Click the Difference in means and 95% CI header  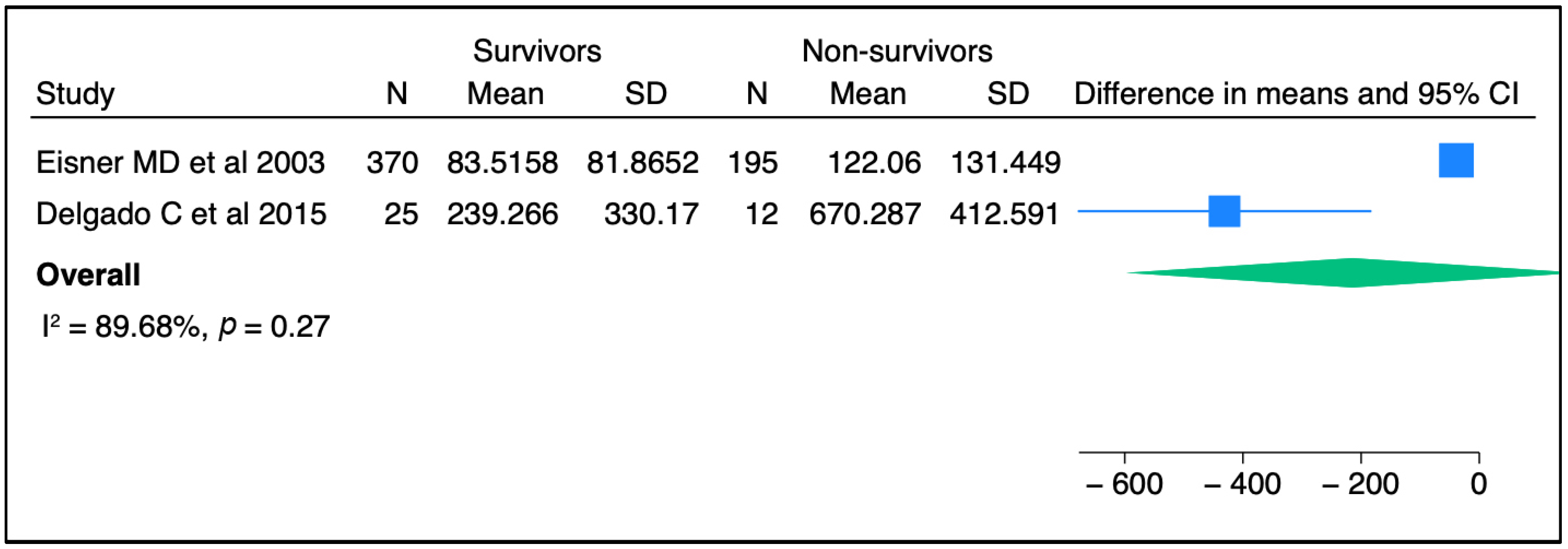(1296, 94)
